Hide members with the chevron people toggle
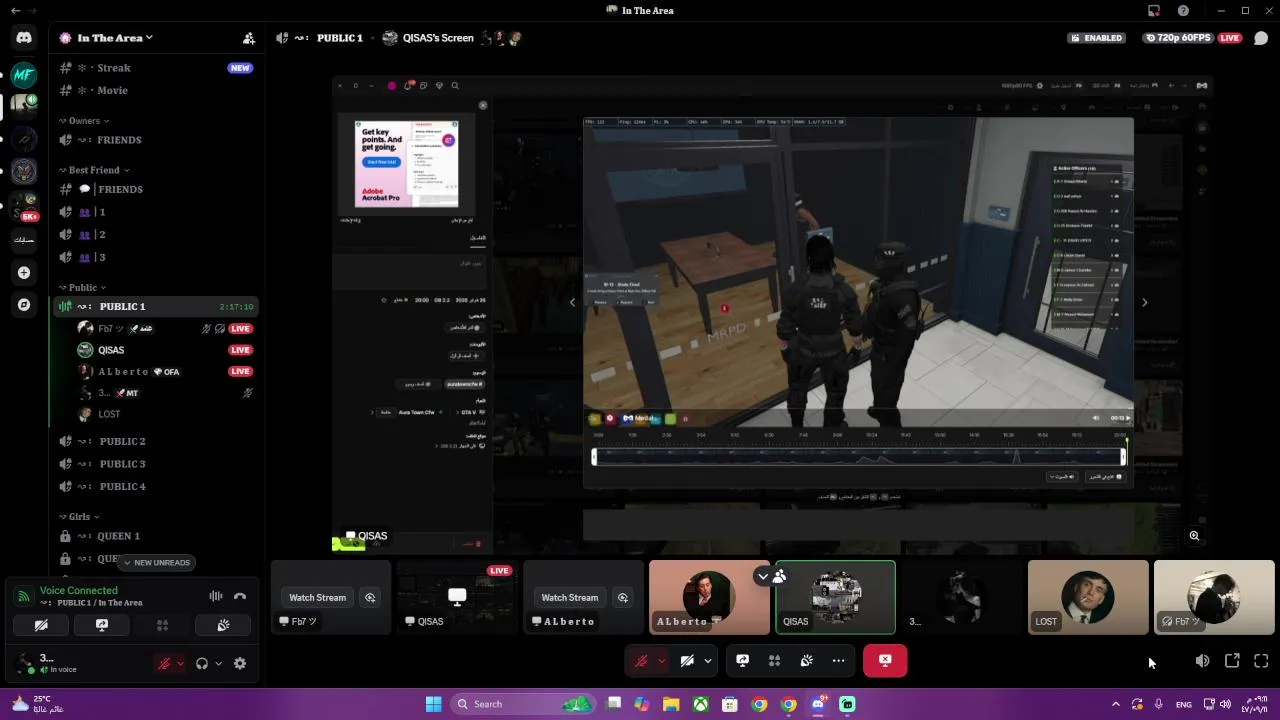1280x720 pixels. 771,577
